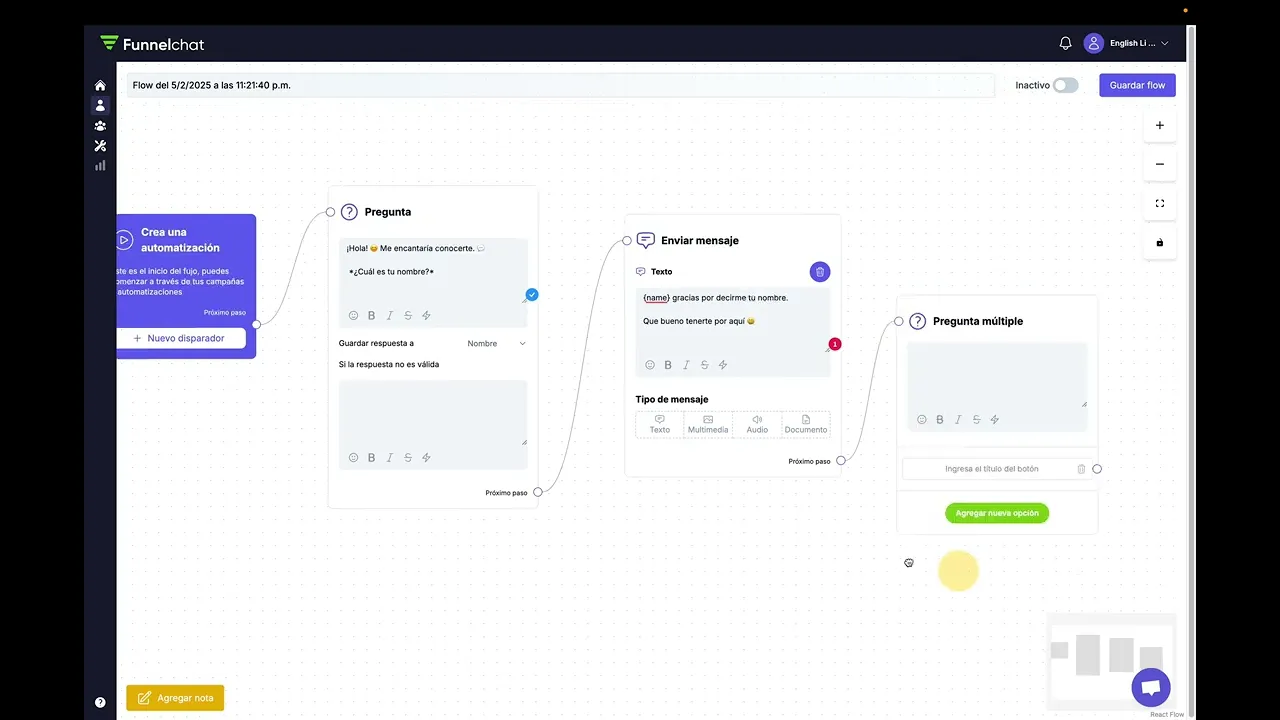Screen dimensions: 1280x720
Task: Apply italic in Pregunta question message
Action: pos(390,315)
